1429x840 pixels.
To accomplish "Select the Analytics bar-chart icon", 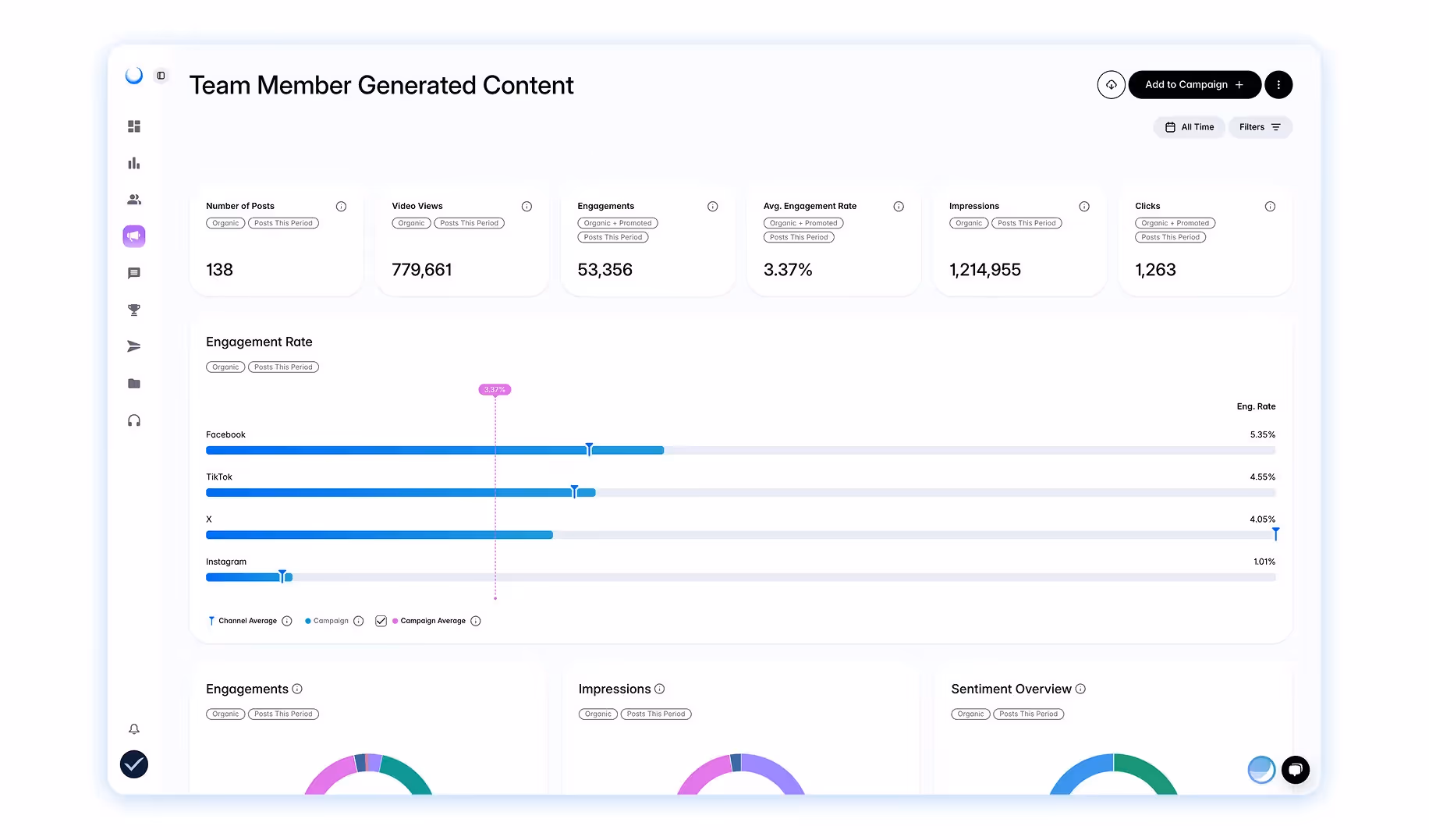I will (x=133, y=162).
